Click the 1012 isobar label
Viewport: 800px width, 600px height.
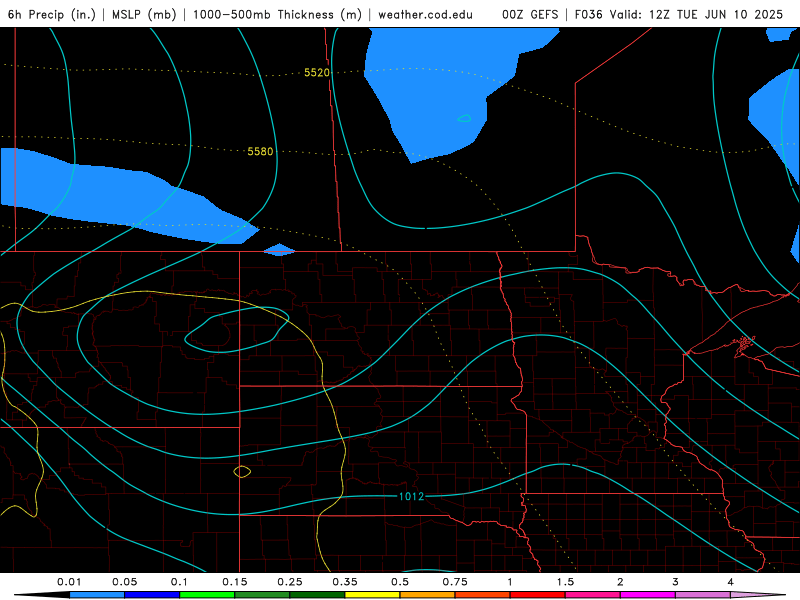tap(411, 496)
